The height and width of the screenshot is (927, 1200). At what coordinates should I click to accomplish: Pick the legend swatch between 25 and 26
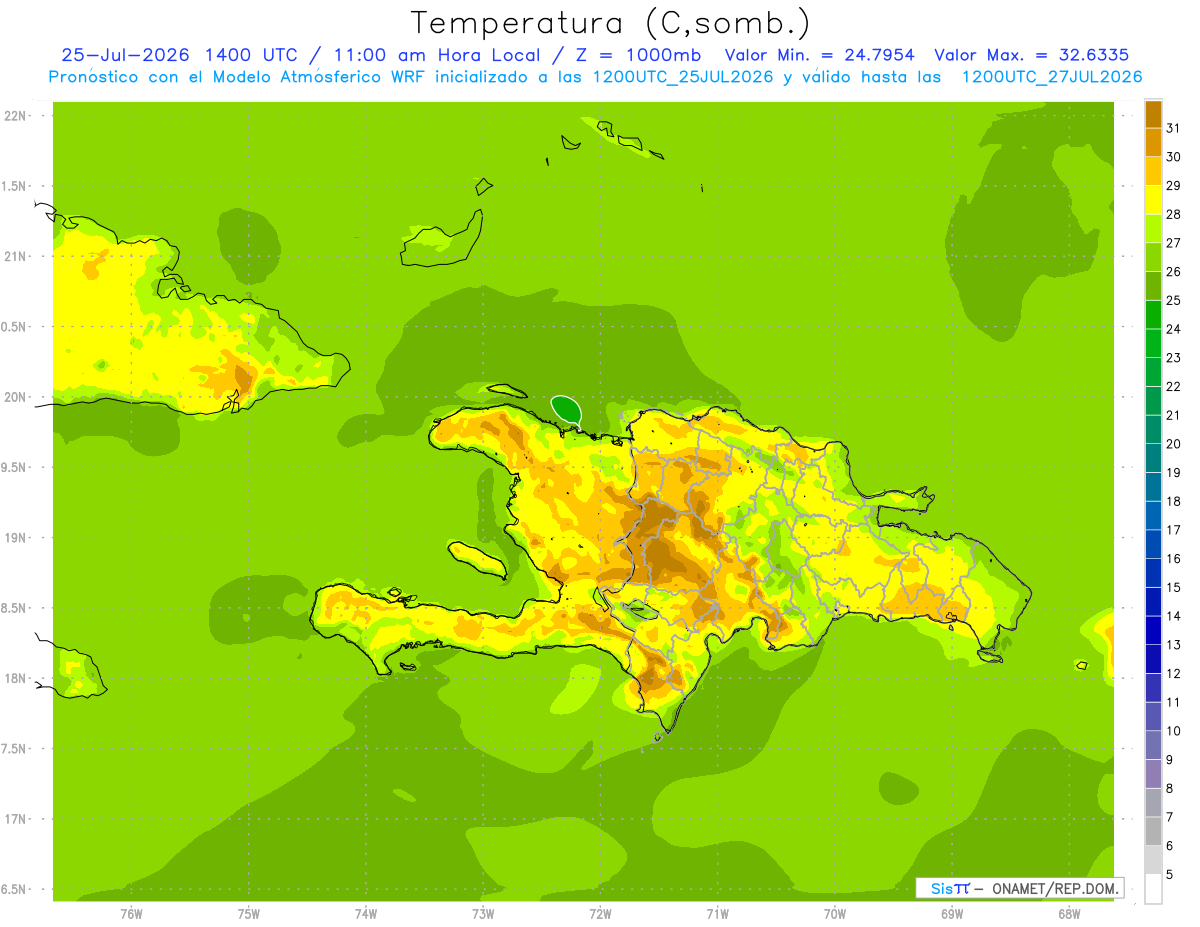(x=1153, y=286)
